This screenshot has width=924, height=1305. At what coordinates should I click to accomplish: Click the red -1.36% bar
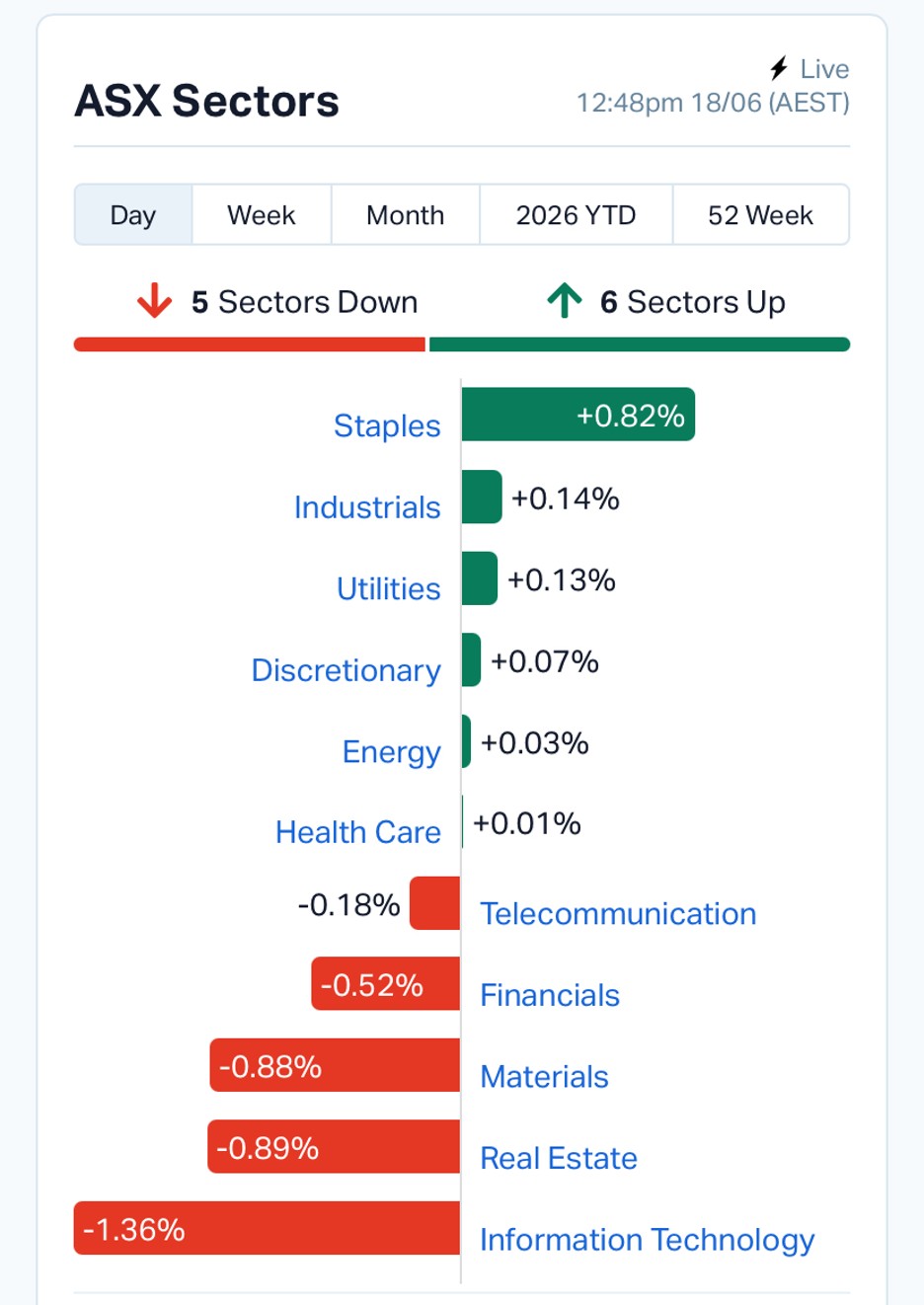pos(267,1228)
